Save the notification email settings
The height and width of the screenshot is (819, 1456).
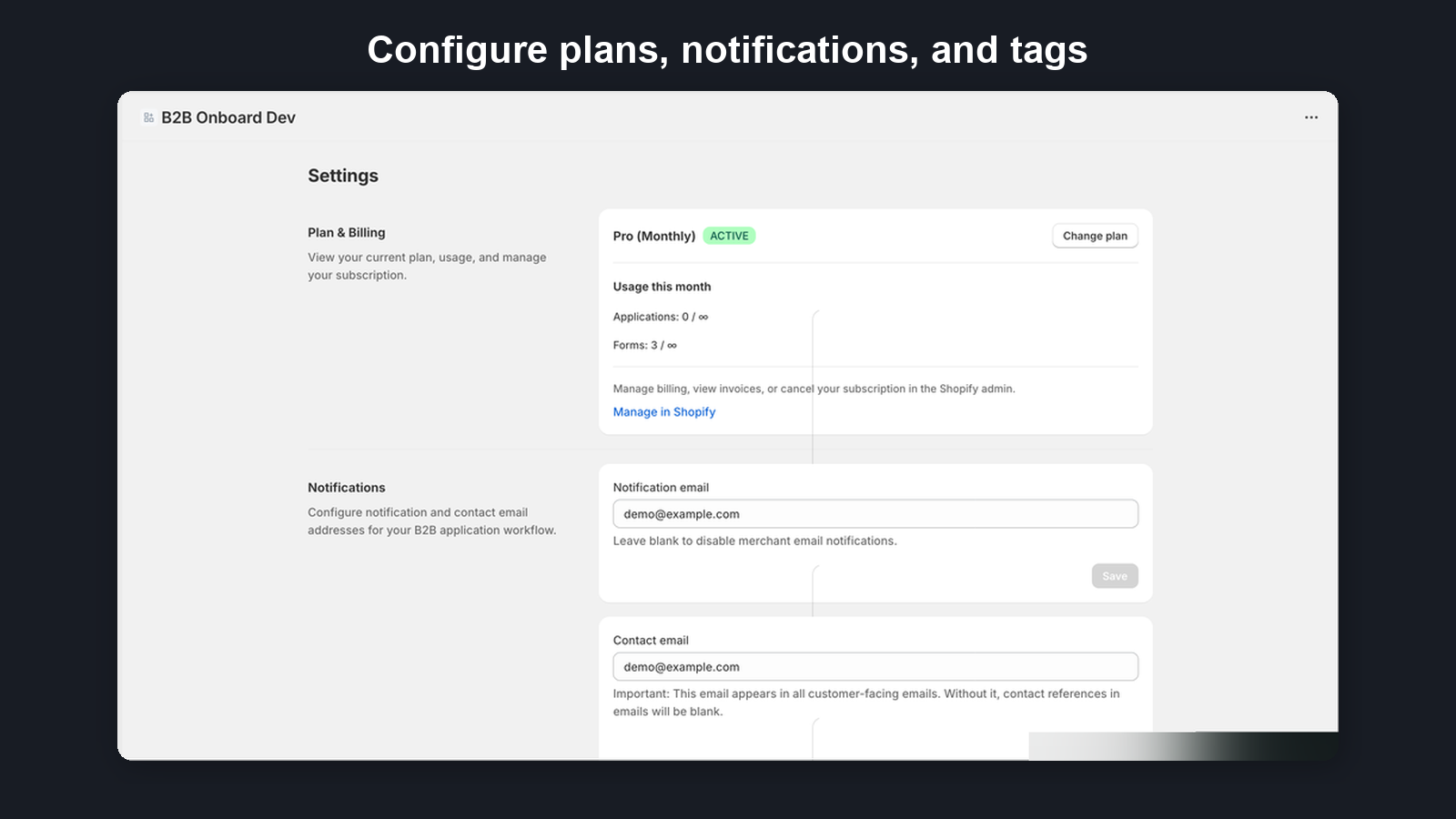click(1114, 575)
